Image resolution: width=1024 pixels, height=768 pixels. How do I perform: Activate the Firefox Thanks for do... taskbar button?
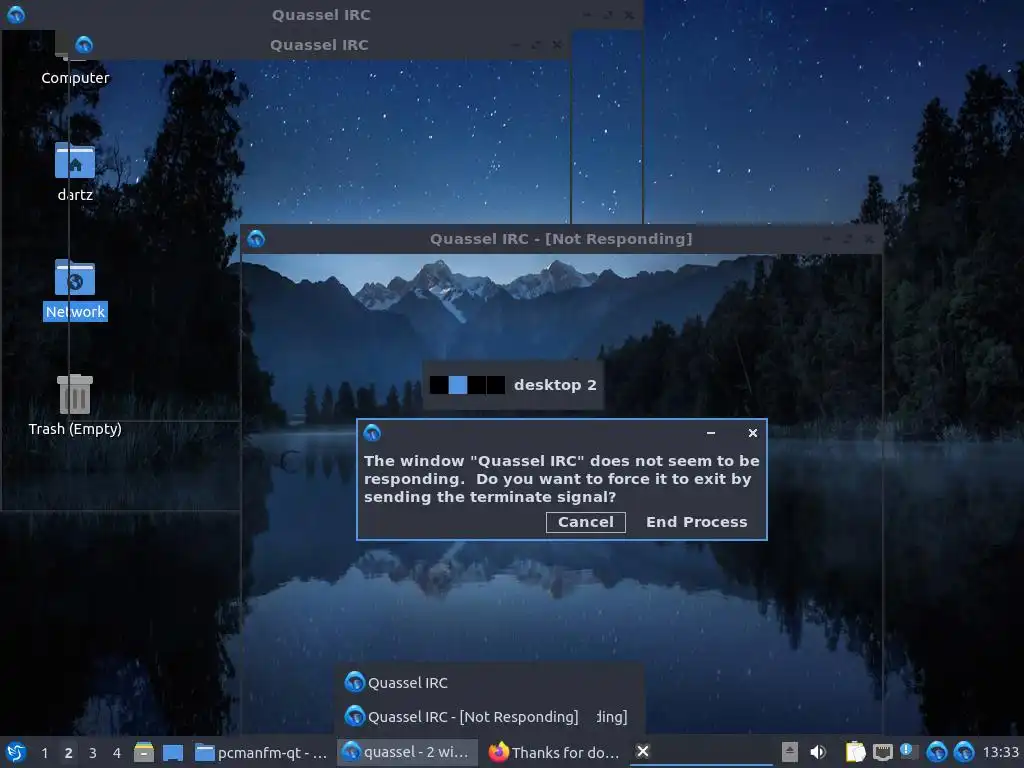[554, 752]
